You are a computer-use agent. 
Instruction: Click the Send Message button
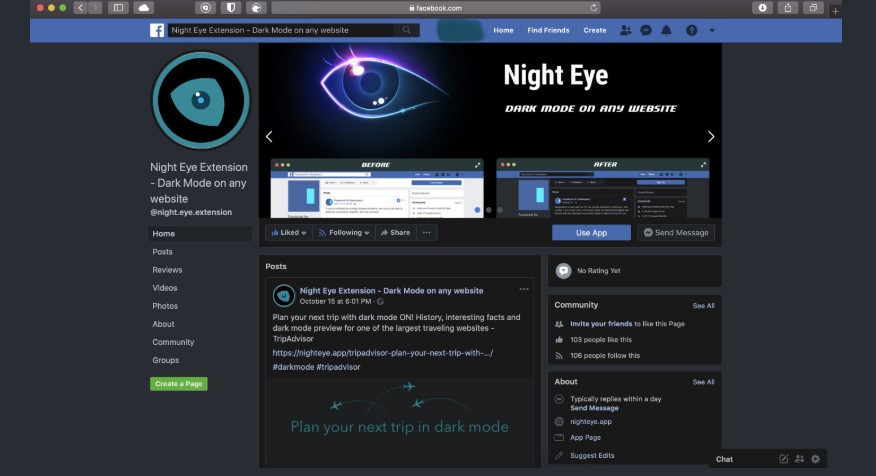click(x=676, y=232)
